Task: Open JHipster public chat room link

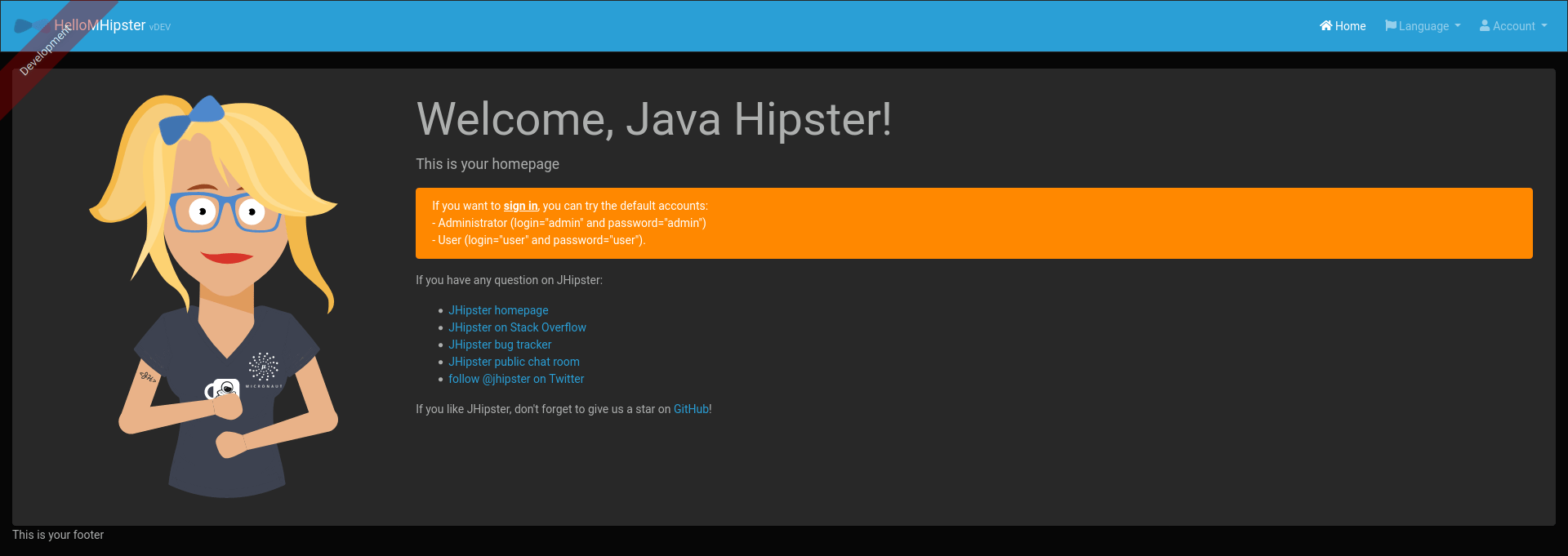Action: pyautogui.click(x=514, y=362)
